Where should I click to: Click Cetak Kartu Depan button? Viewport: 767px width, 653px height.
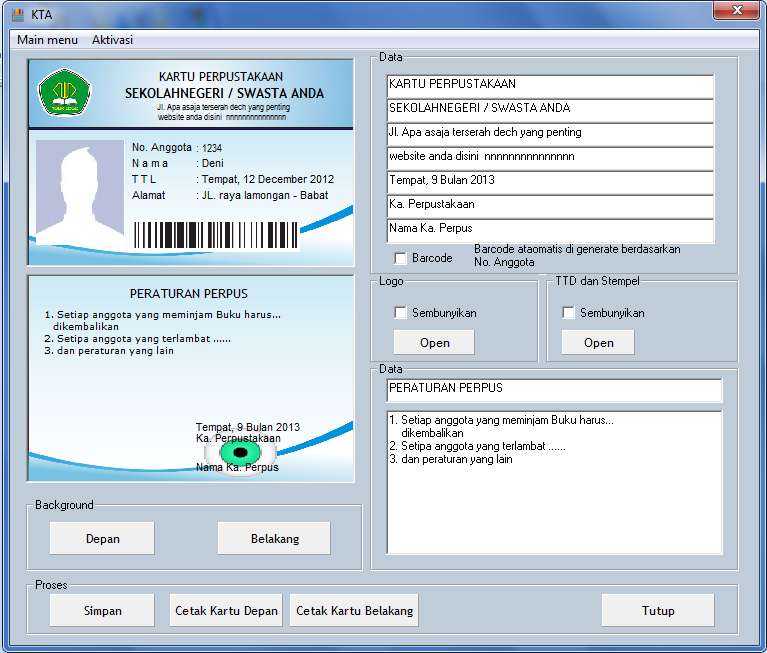tap(226, 610)
